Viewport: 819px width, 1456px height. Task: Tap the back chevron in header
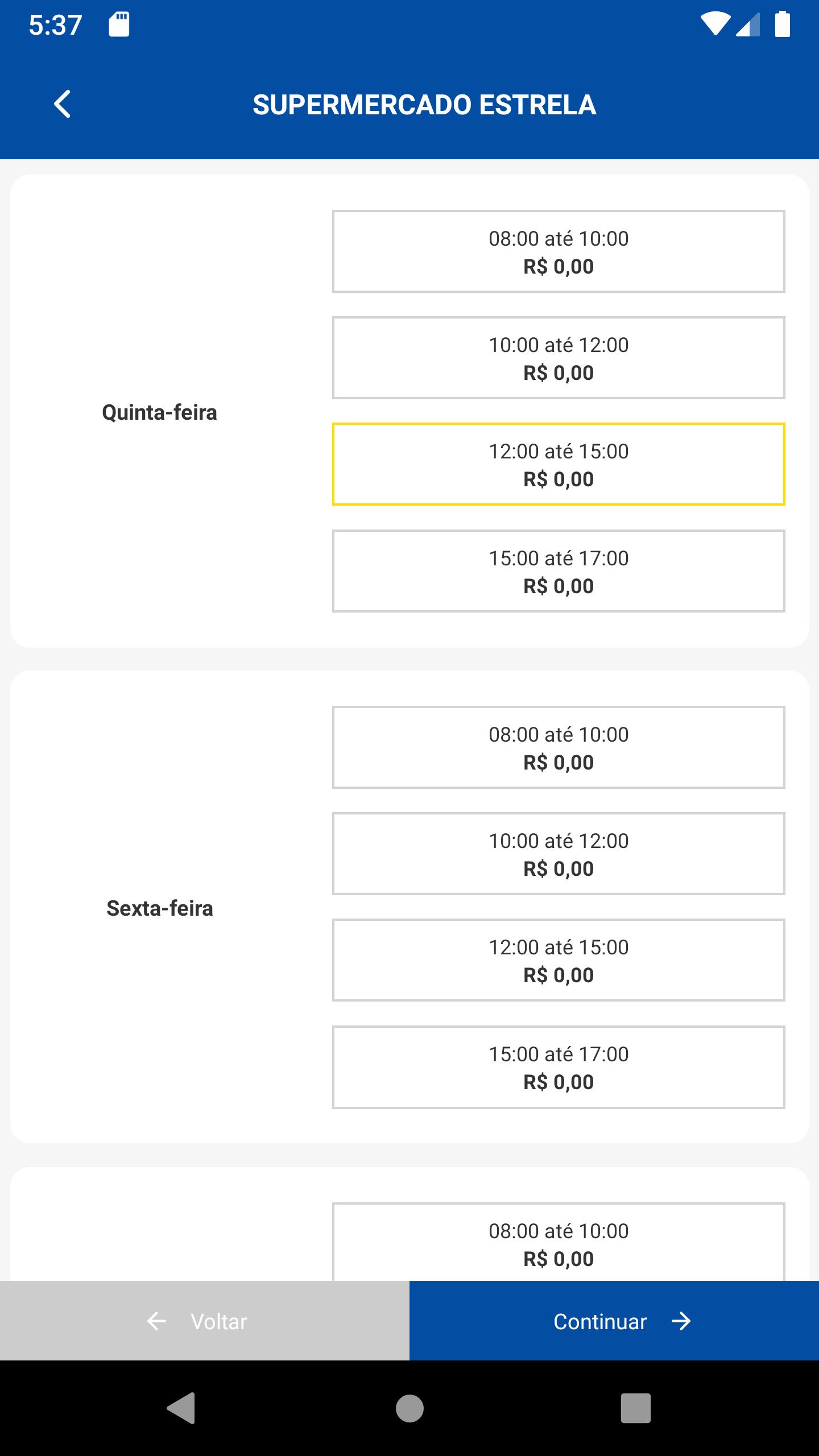[x=62, y=104]
